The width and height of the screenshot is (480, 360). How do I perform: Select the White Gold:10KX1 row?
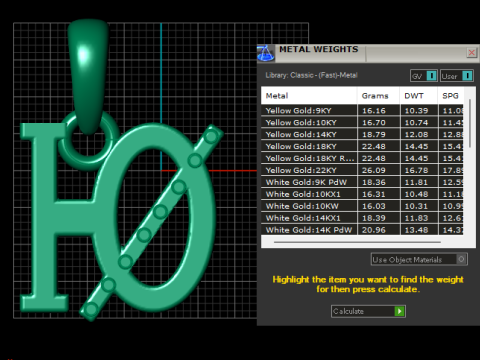(x=362, y=194)
